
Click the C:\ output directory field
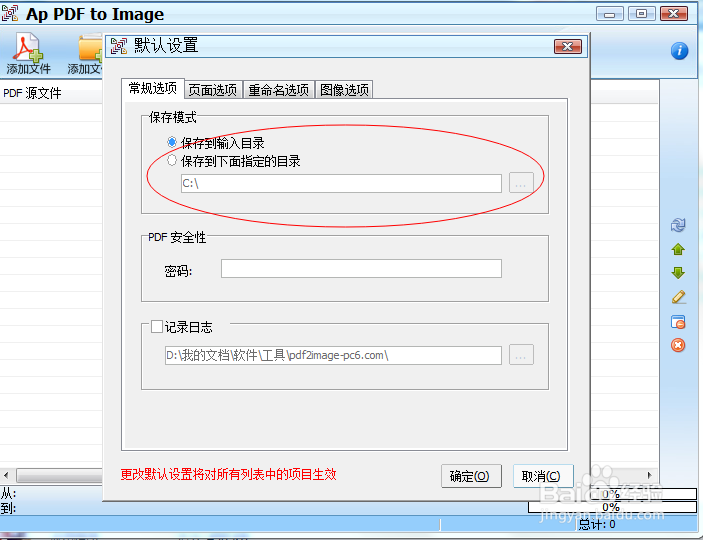(341, 183)
